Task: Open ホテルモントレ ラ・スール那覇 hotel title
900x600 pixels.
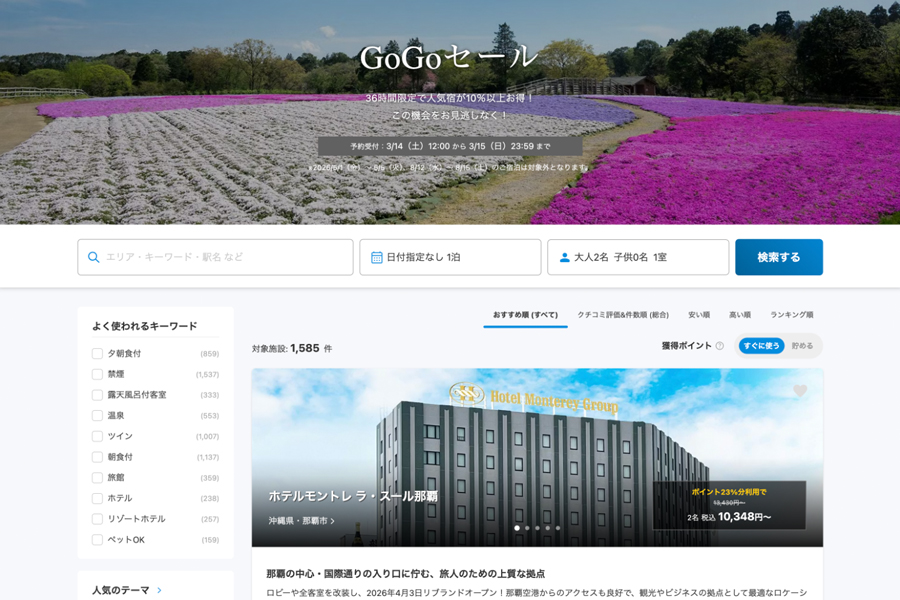Action: point(352,496)
